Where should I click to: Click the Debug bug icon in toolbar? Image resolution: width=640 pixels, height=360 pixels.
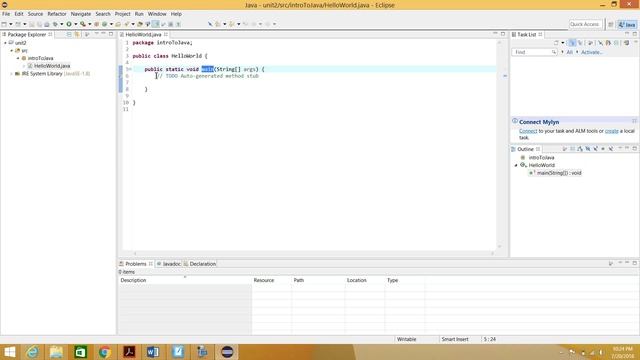(x=55, y=24)
